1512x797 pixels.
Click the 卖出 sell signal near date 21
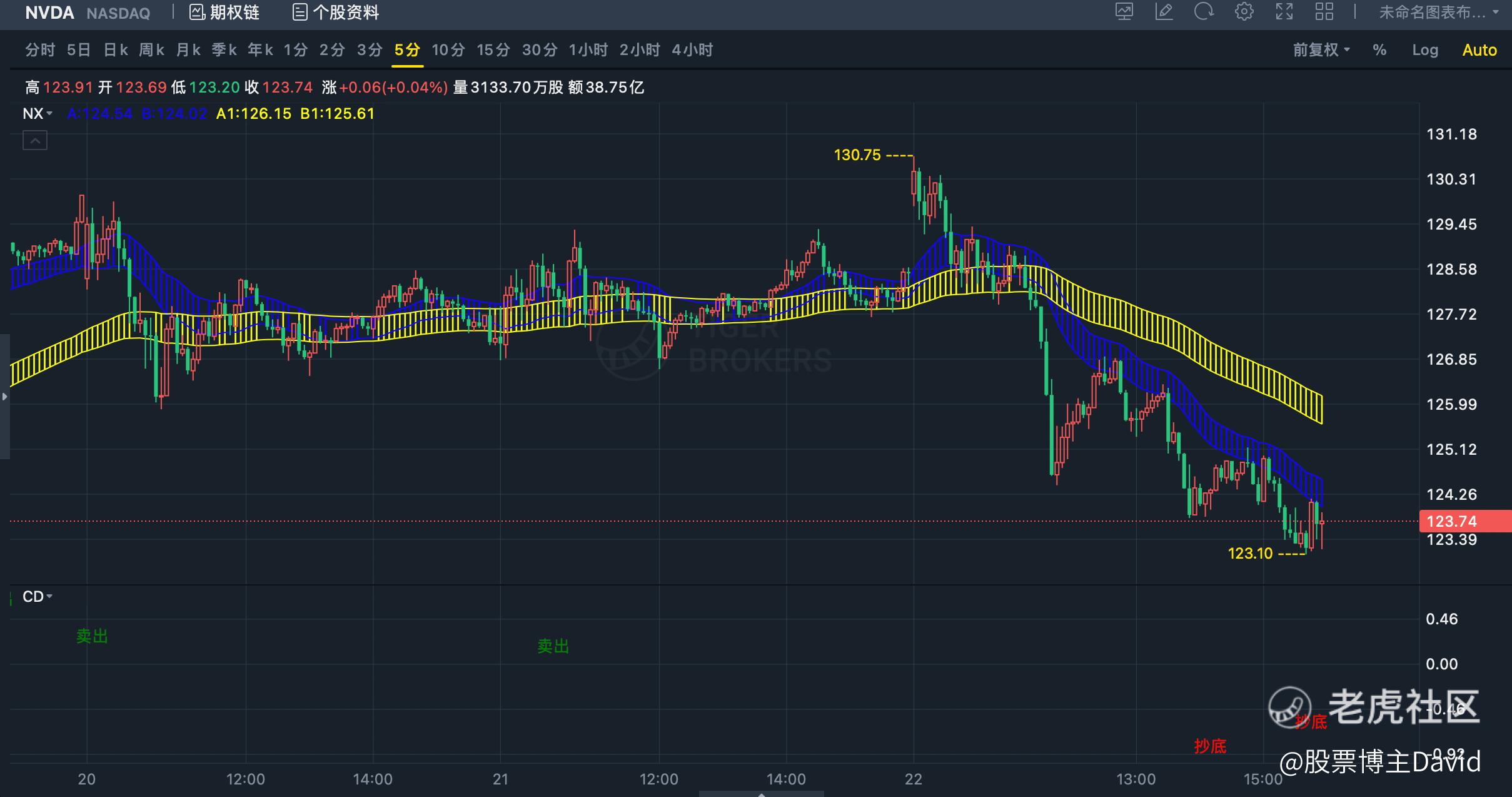click(x=553, y=646)
